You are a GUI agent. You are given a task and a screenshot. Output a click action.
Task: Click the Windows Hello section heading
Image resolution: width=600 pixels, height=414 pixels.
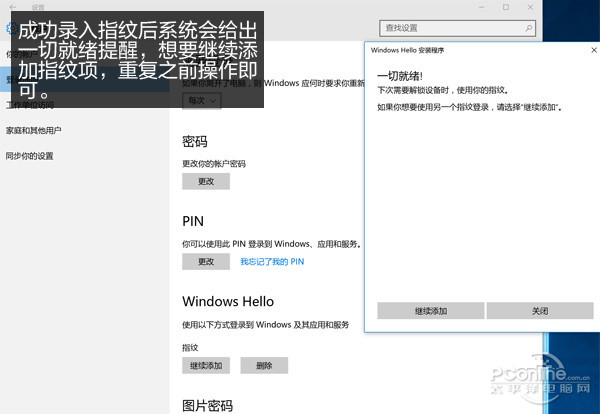pyautogui.click(x=228, y=302)
